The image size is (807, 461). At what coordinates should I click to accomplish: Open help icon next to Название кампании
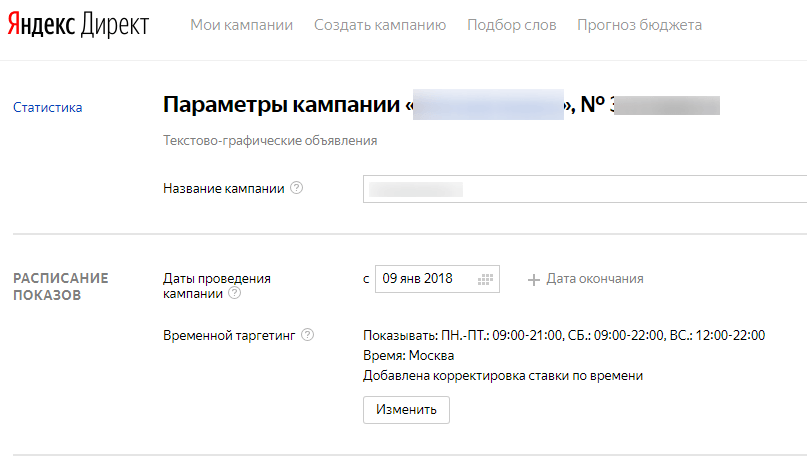click(296, 188)
